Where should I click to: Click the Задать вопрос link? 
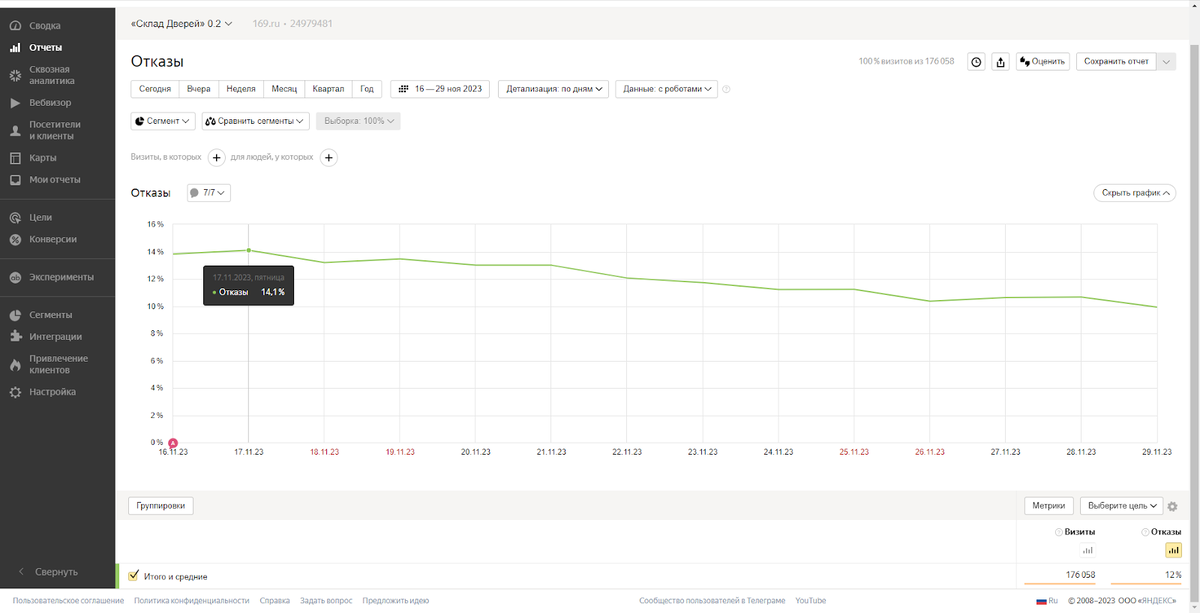pyautogui.click(x=326, y=601)
